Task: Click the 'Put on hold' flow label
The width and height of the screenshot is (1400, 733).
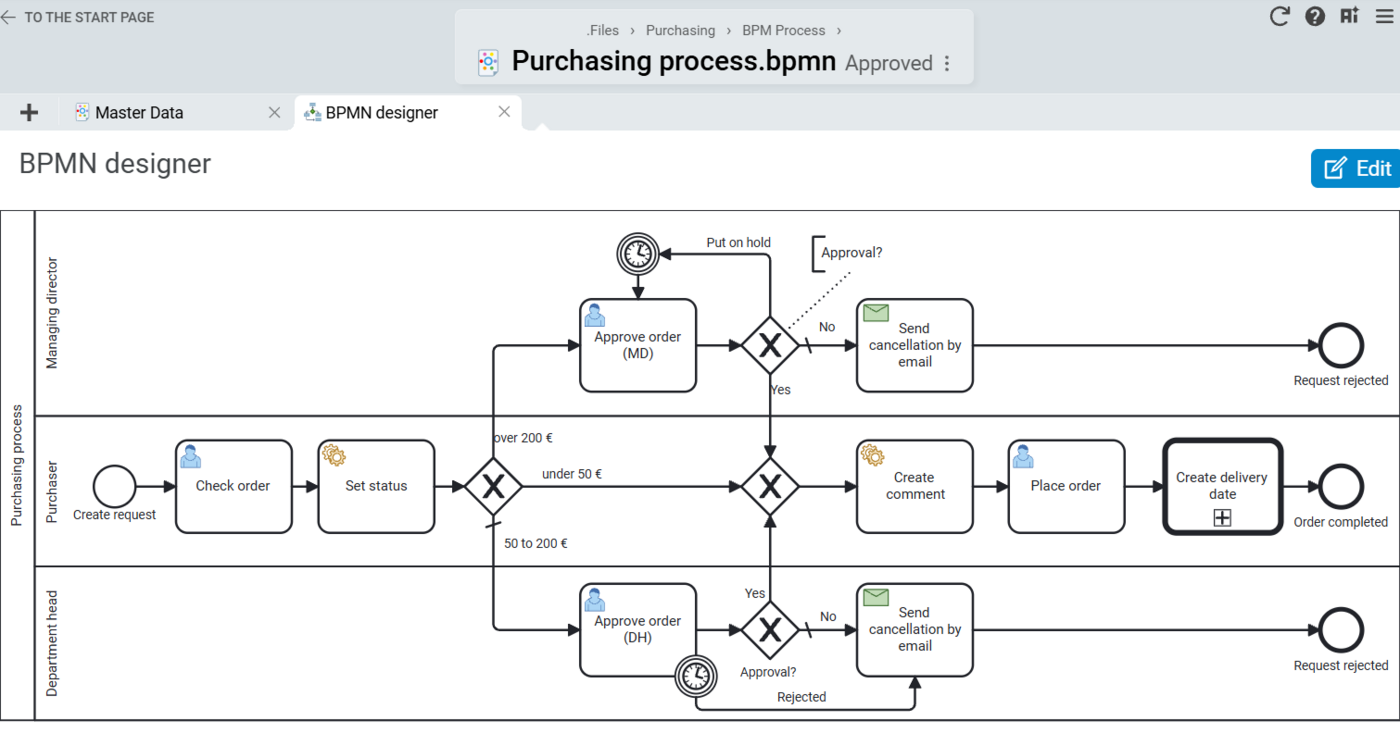Action: (739, 242)
